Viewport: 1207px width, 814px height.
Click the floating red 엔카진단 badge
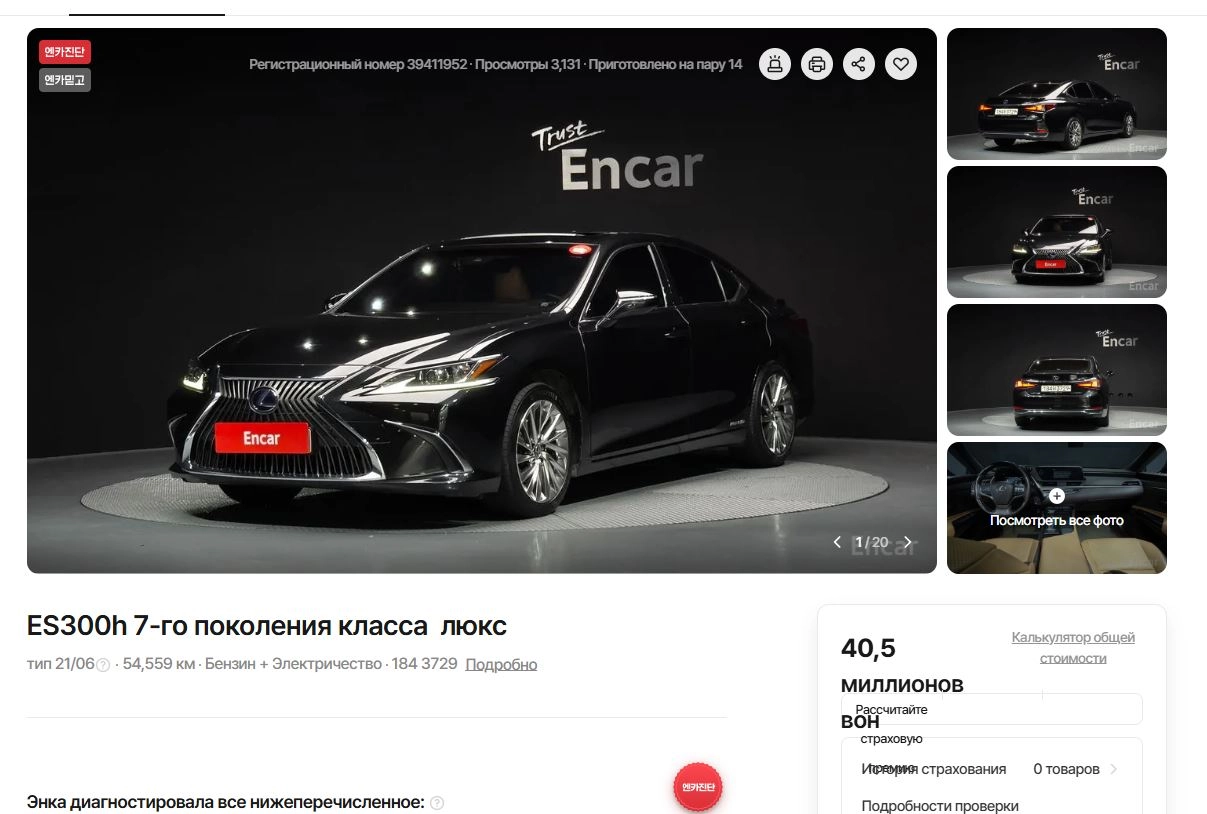point(698,787)
